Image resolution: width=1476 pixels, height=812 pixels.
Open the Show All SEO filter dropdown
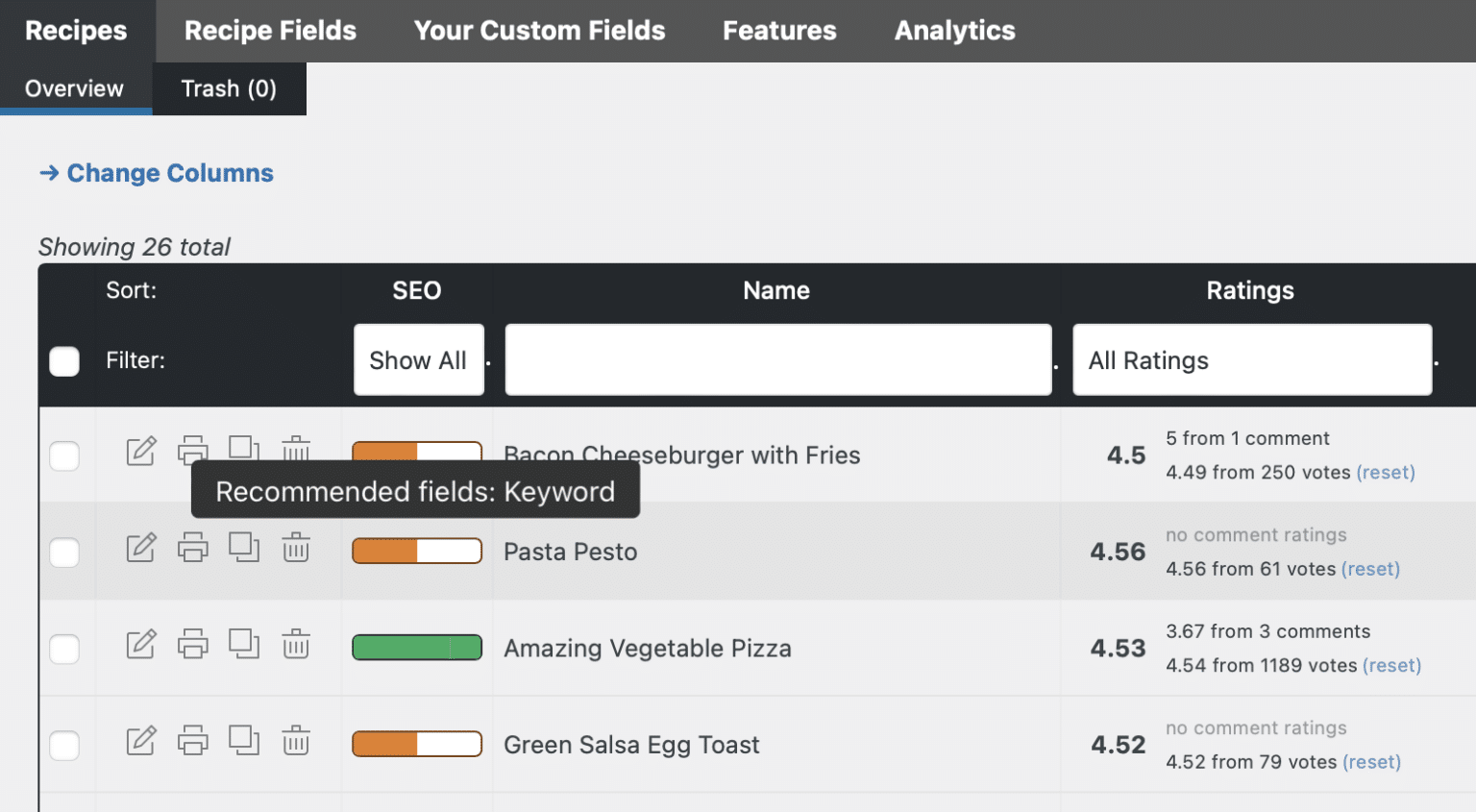point(418,359)
